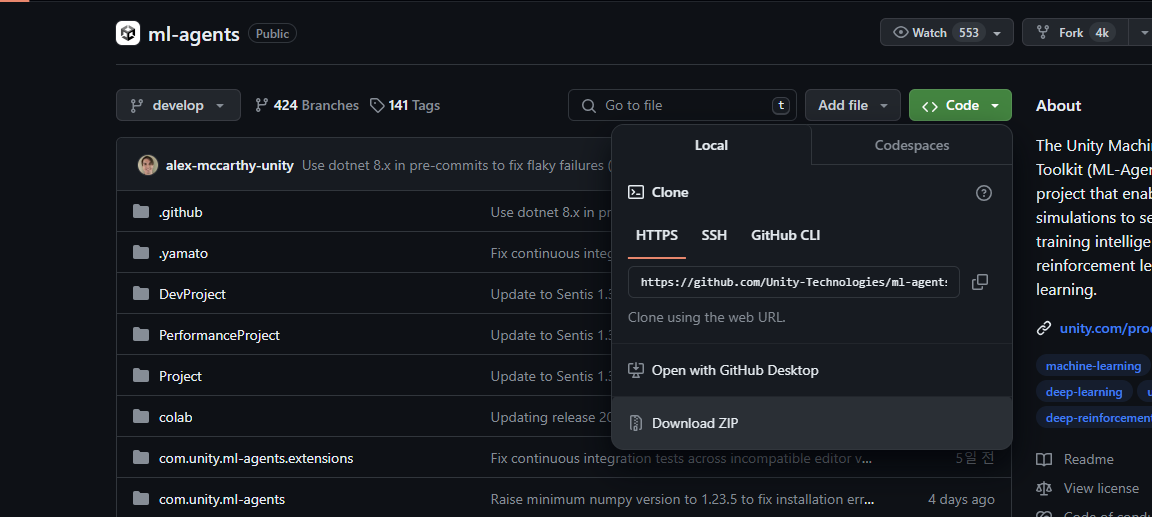This screenshot has width=1152, height=517.
Task: Click the colab folder icon
Action: (141, 416)
